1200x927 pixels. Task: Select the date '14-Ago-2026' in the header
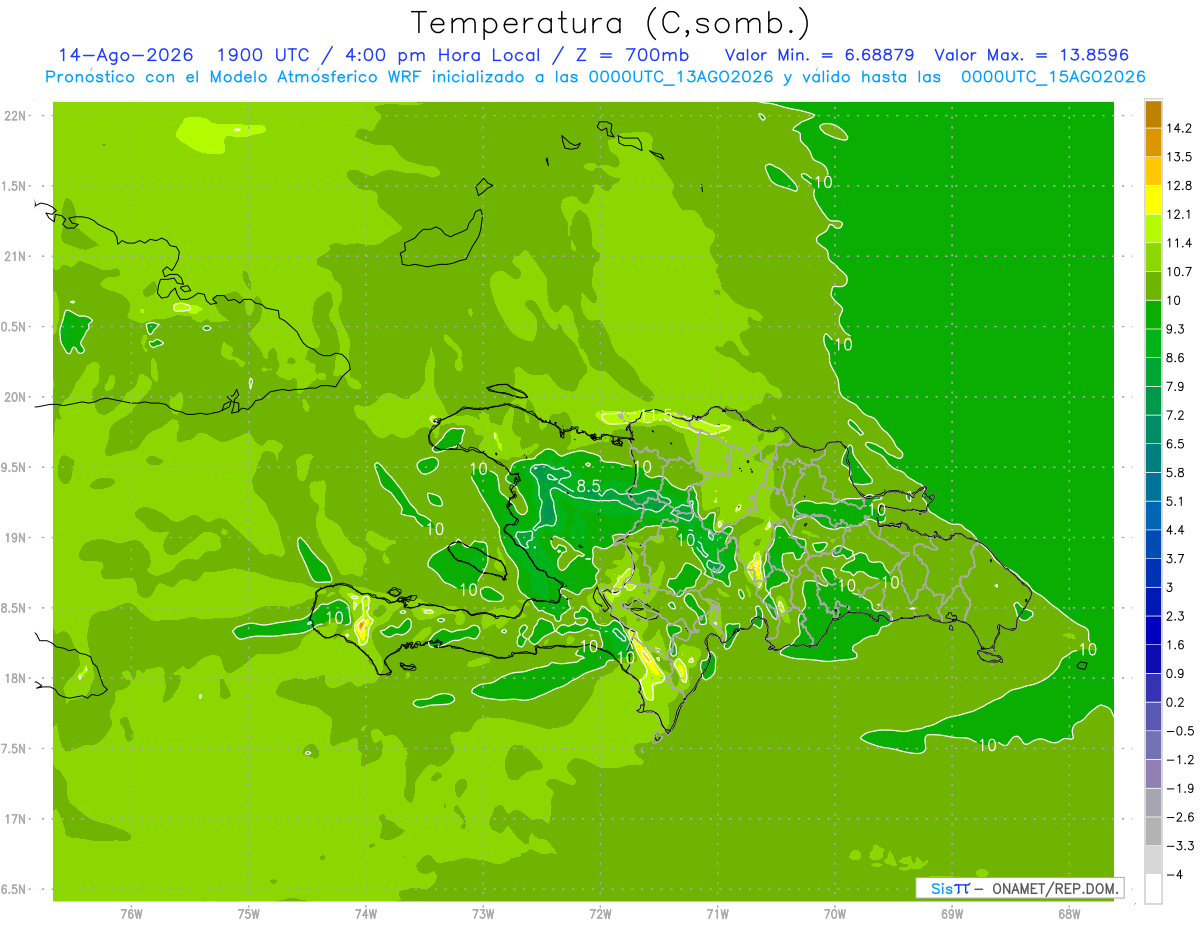(125, 55)
